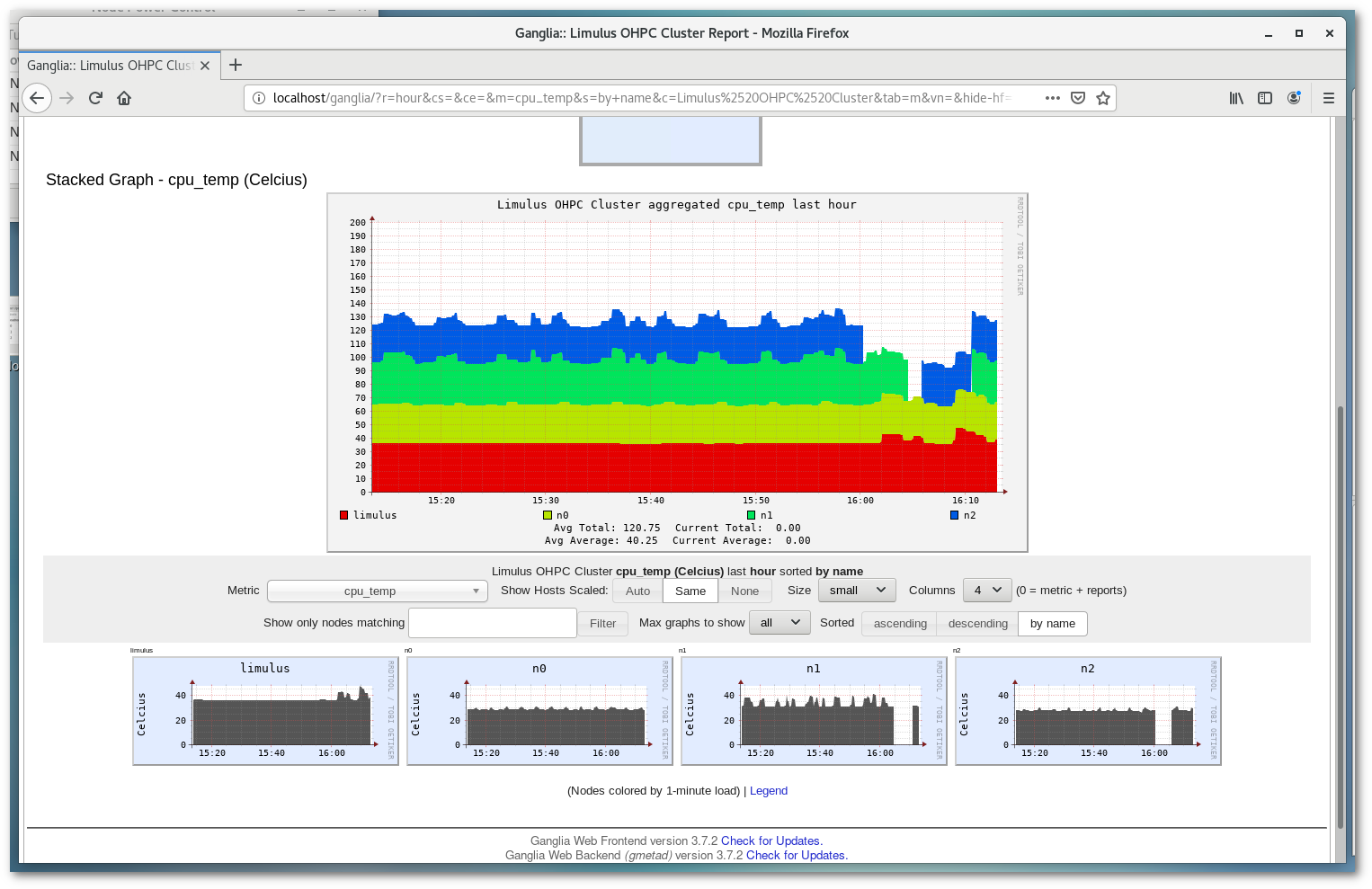The image size is (1372, 889).
Task: Open the Firefox library icon
Action: (1236, 98)
